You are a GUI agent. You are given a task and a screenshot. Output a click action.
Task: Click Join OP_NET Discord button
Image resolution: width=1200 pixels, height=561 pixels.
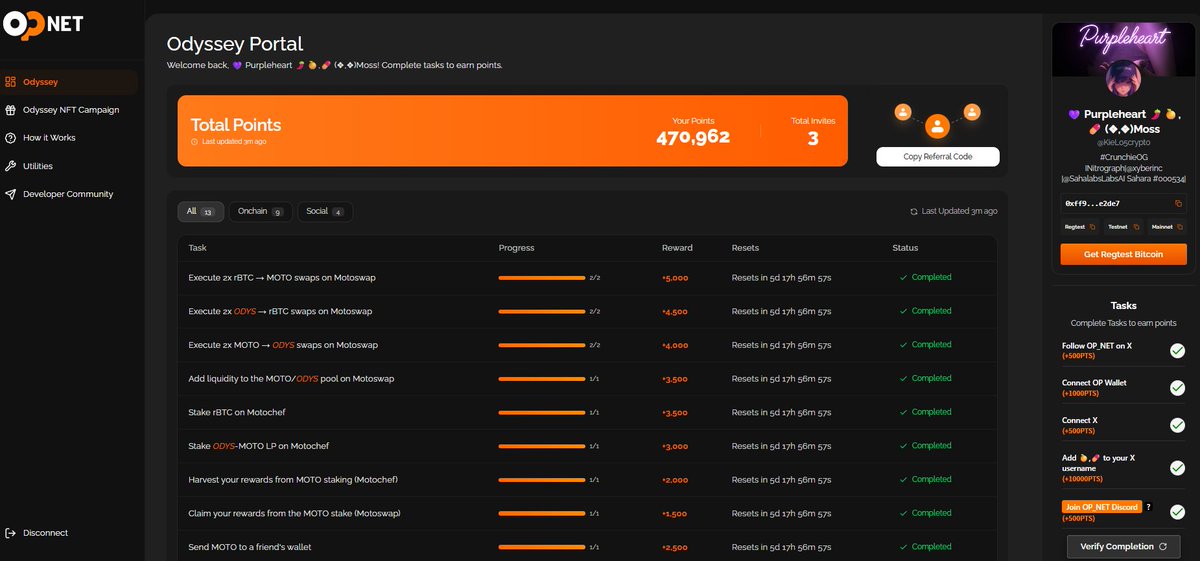[1102, 507]
